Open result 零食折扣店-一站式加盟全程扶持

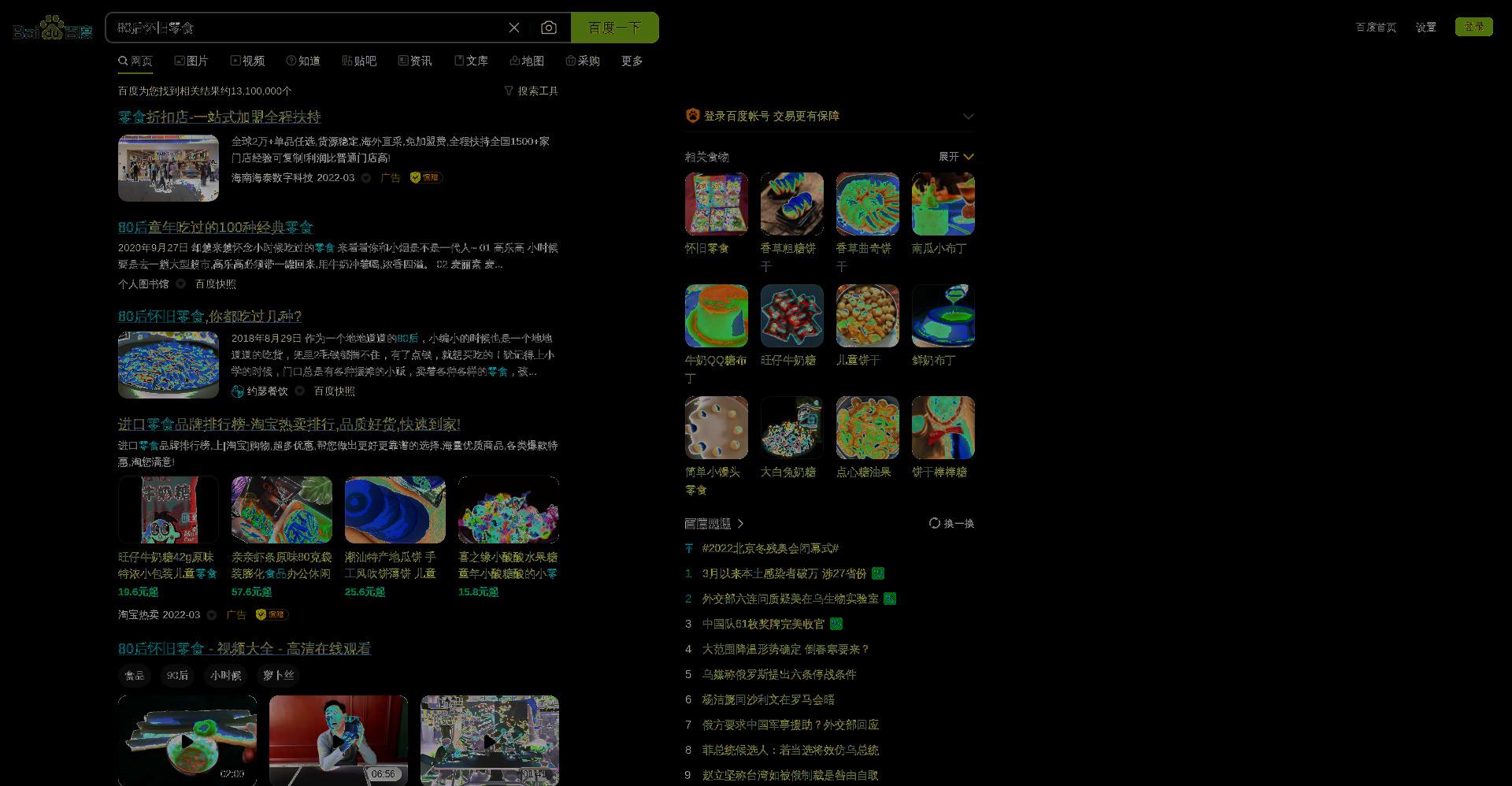(220, 117)
